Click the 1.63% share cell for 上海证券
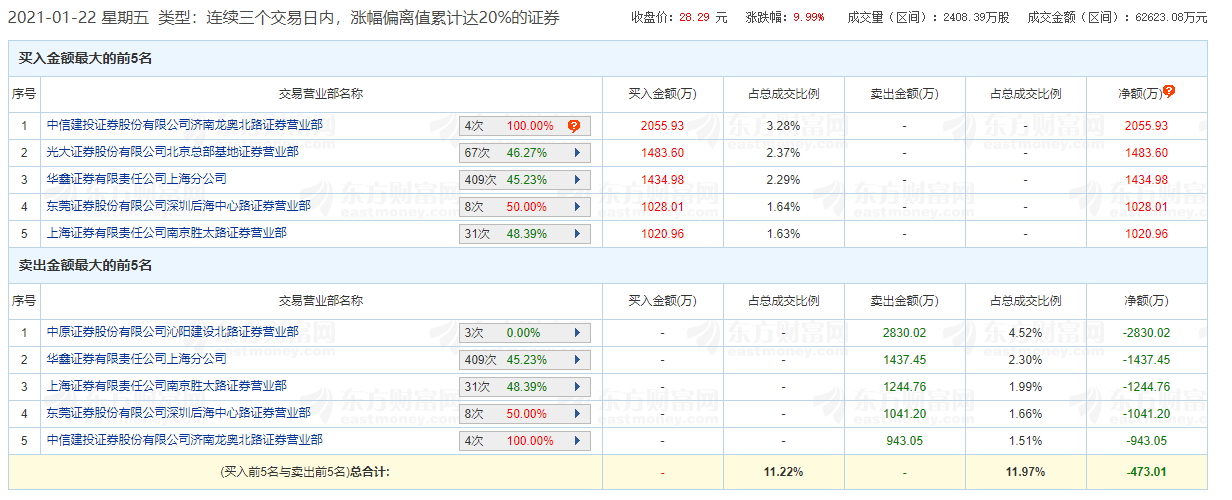 783,234
